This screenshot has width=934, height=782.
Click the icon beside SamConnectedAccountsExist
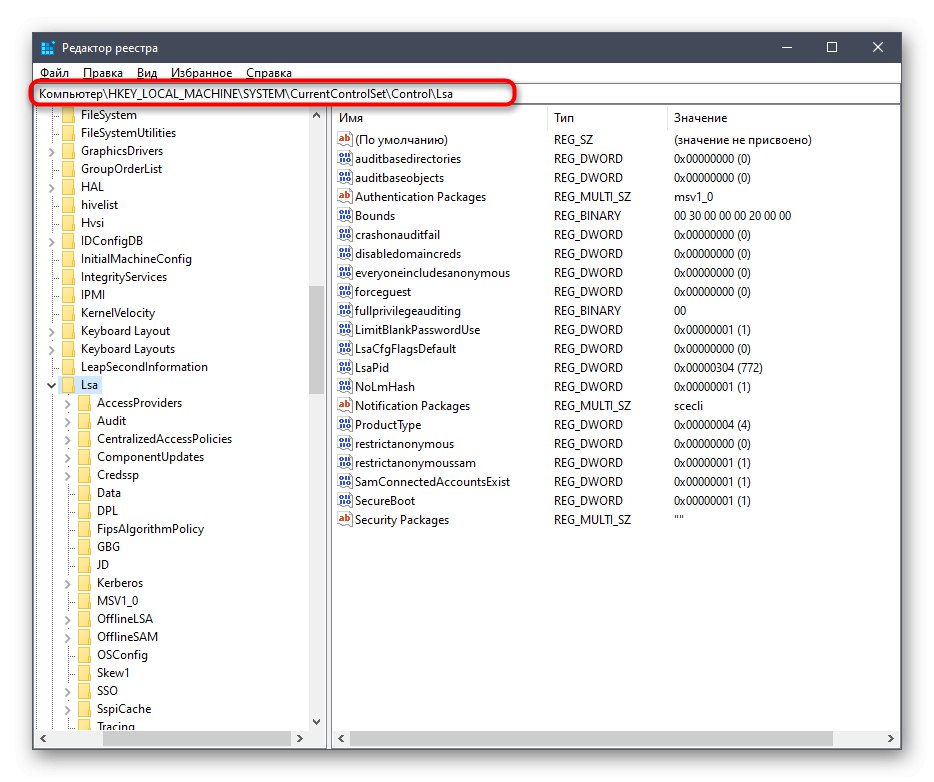(344, 481)
